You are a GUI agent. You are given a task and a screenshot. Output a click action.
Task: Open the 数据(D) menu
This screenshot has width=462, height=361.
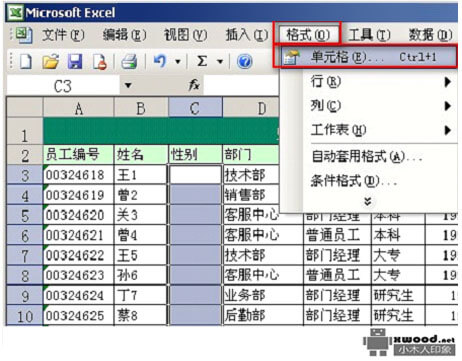click(x=431, y=35)
